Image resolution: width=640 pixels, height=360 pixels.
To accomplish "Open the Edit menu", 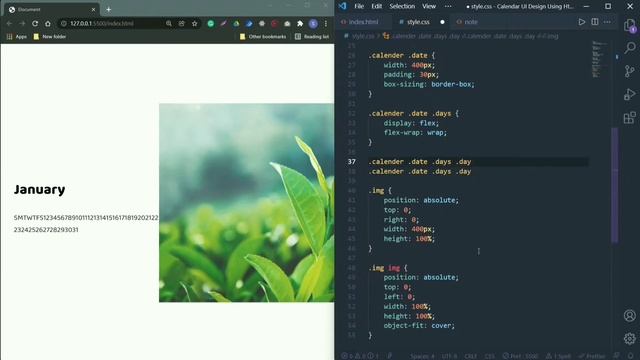I will [x=377, y=6].
